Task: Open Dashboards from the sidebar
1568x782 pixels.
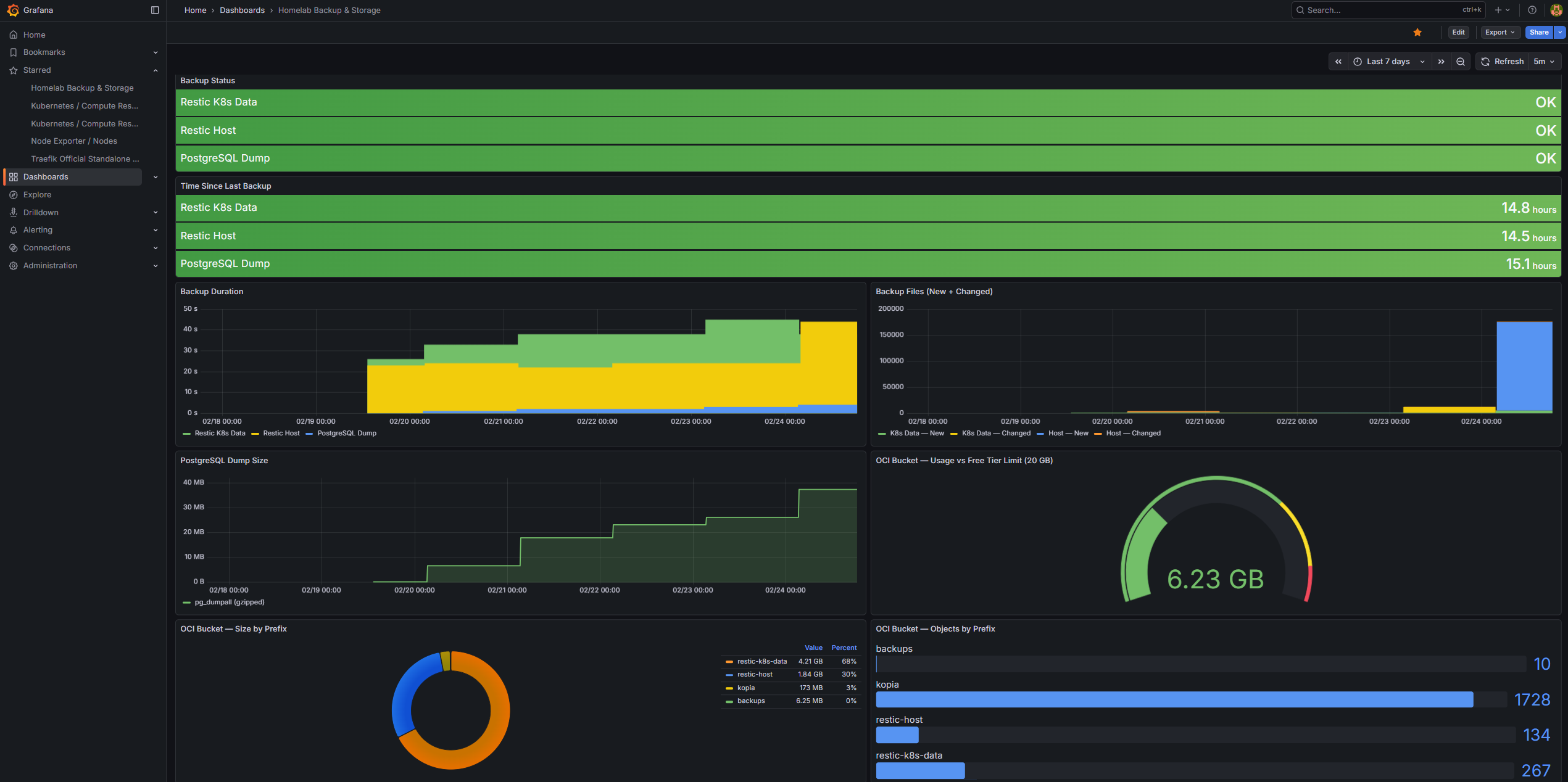Action: [46, 176]
